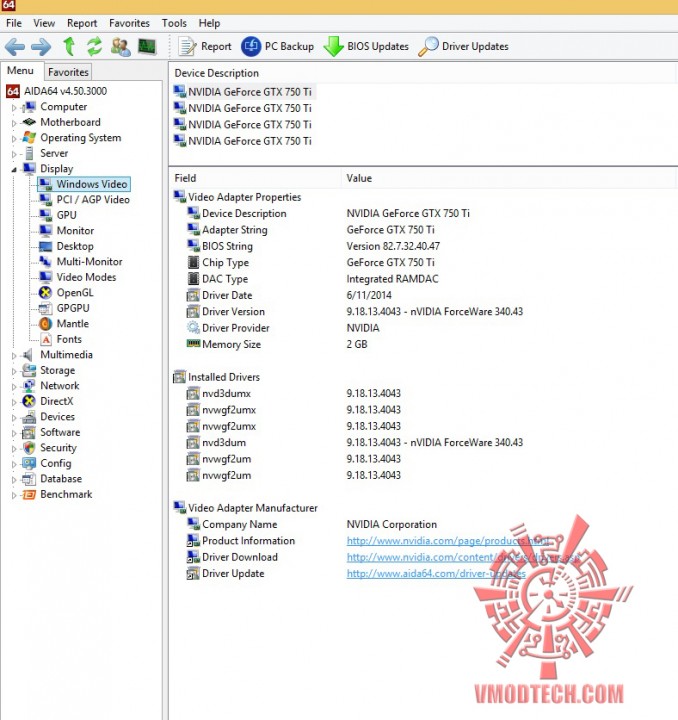Select the BIOS String row

tap(424, 246)
